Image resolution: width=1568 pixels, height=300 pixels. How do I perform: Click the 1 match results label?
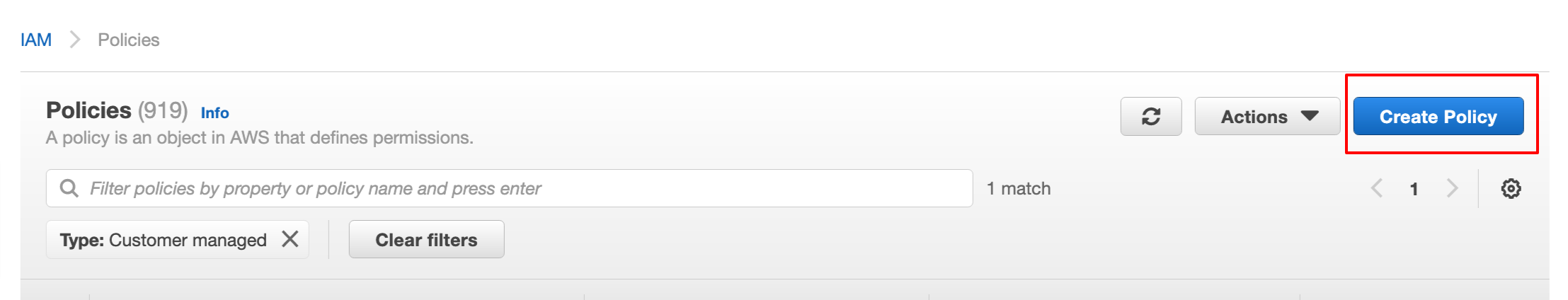pyautogui.click(x=1019, y=189)
